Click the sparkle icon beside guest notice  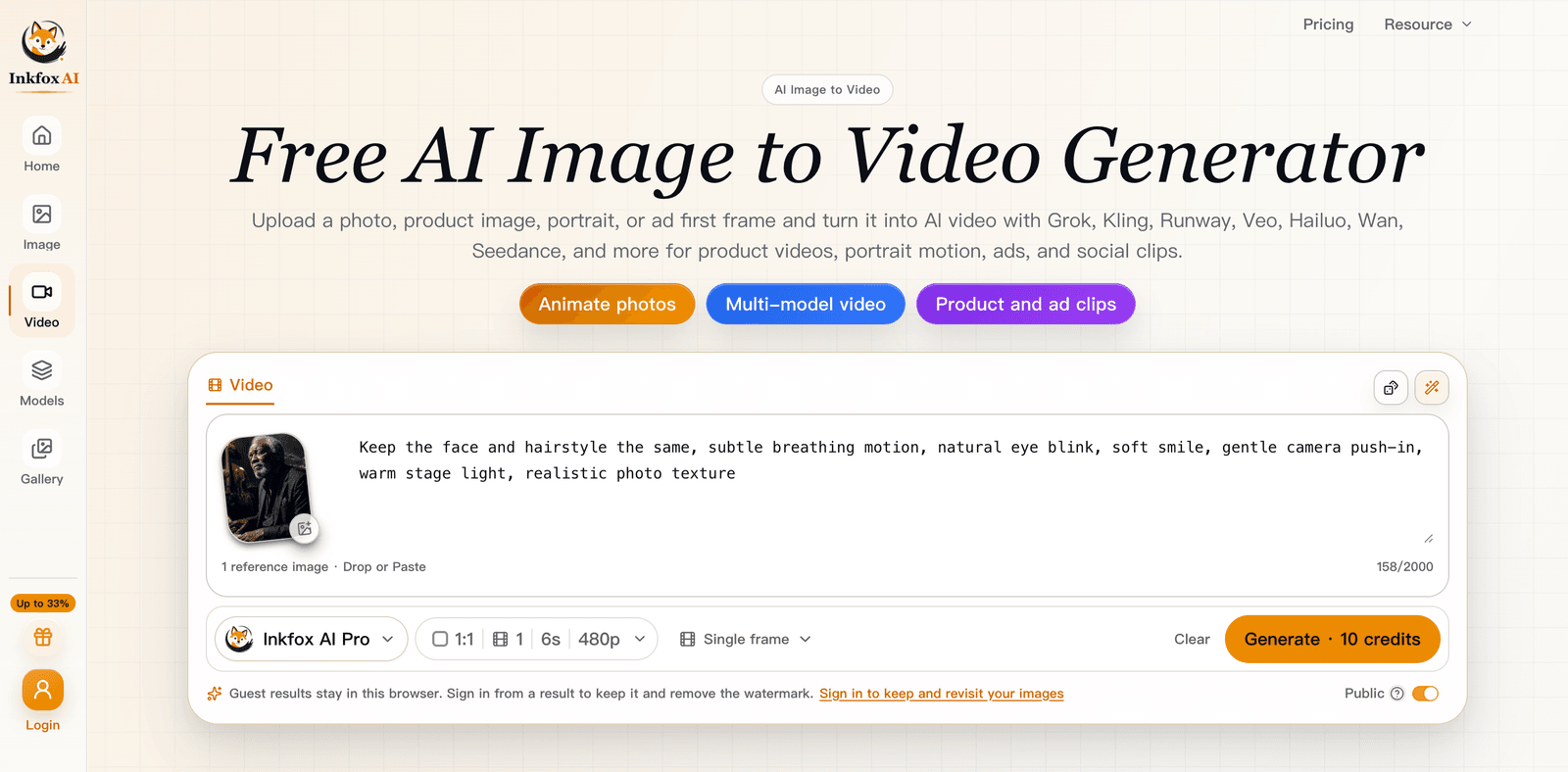[x=215, y=694]
